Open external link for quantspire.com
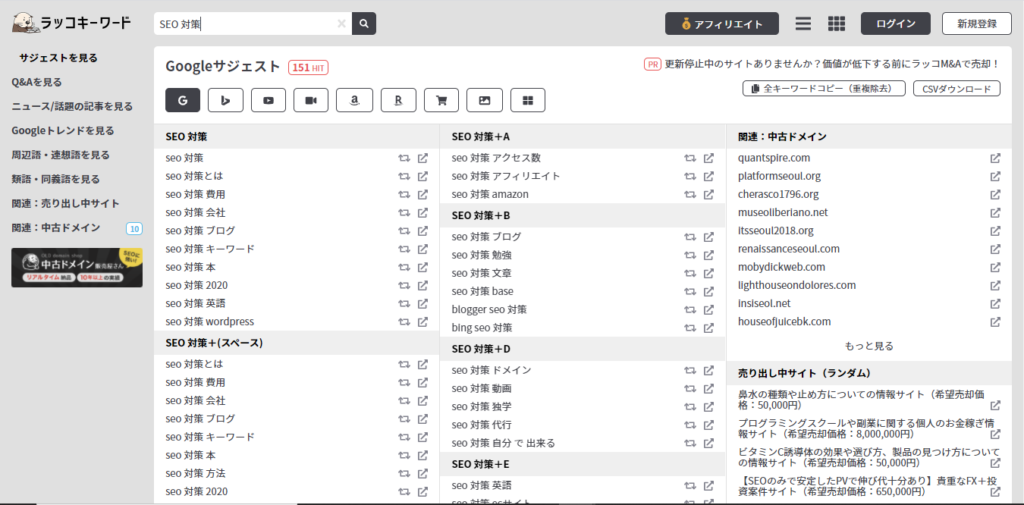The image size is (1024, 505). (995, 158)
